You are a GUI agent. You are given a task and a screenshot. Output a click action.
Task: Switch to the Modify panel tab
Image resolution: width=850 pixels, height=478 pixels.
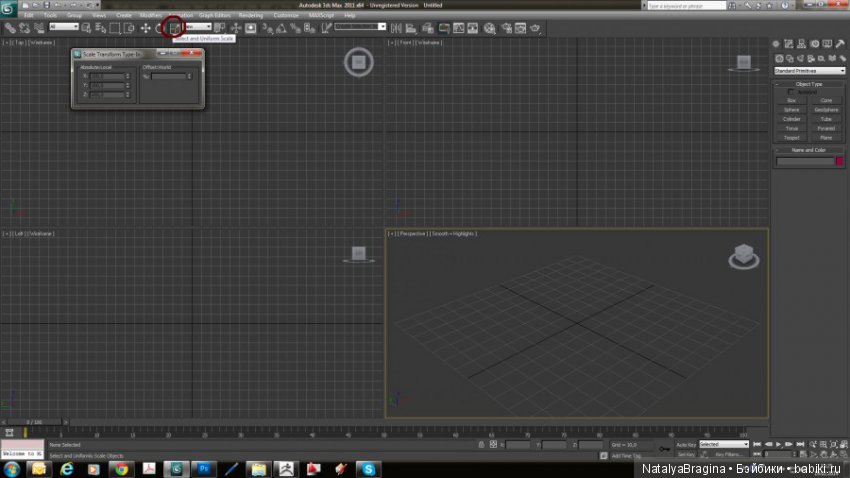pyautogui.click(x=789, y=44)
